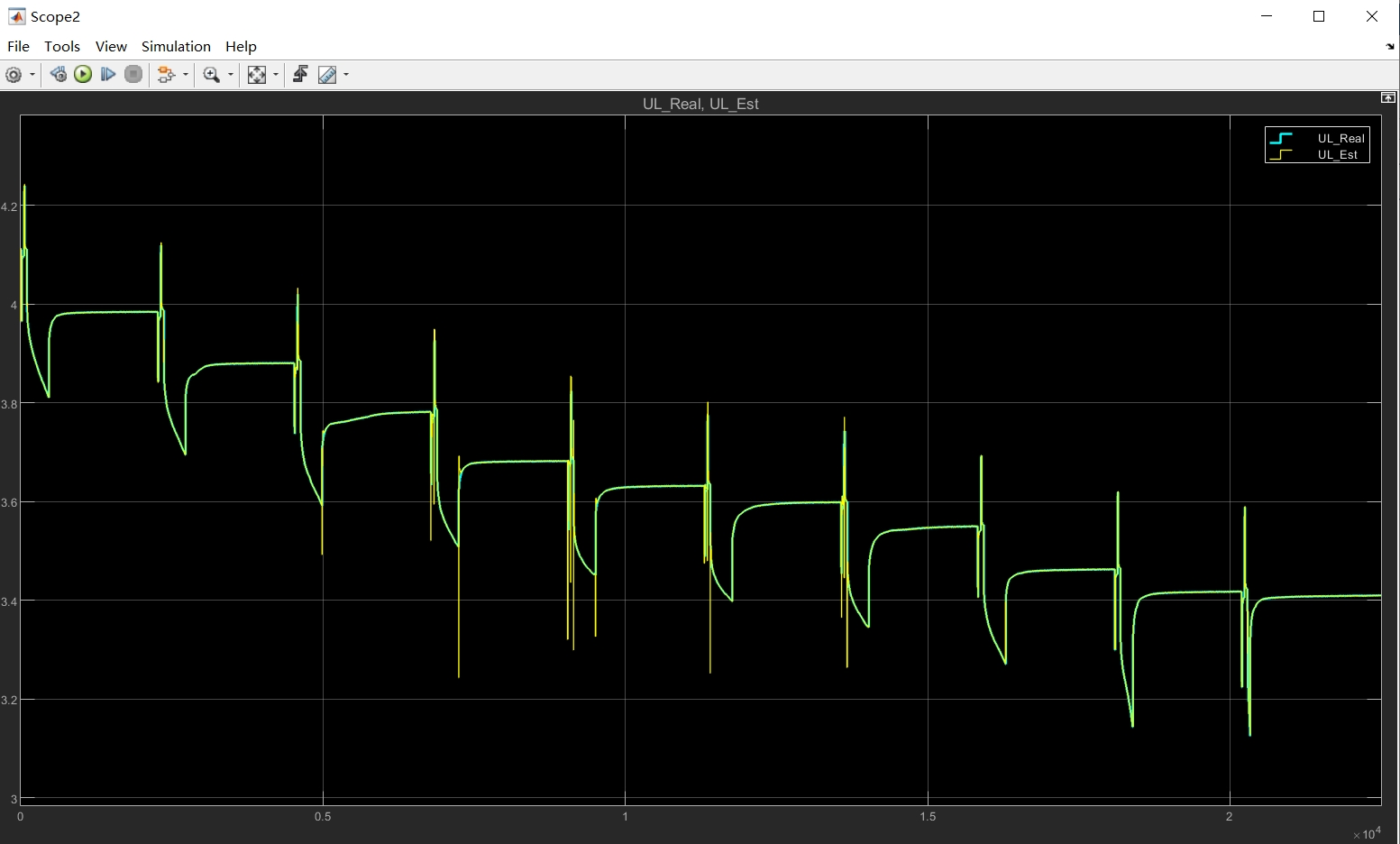Close the Scope2 window

click(1372, 16)
